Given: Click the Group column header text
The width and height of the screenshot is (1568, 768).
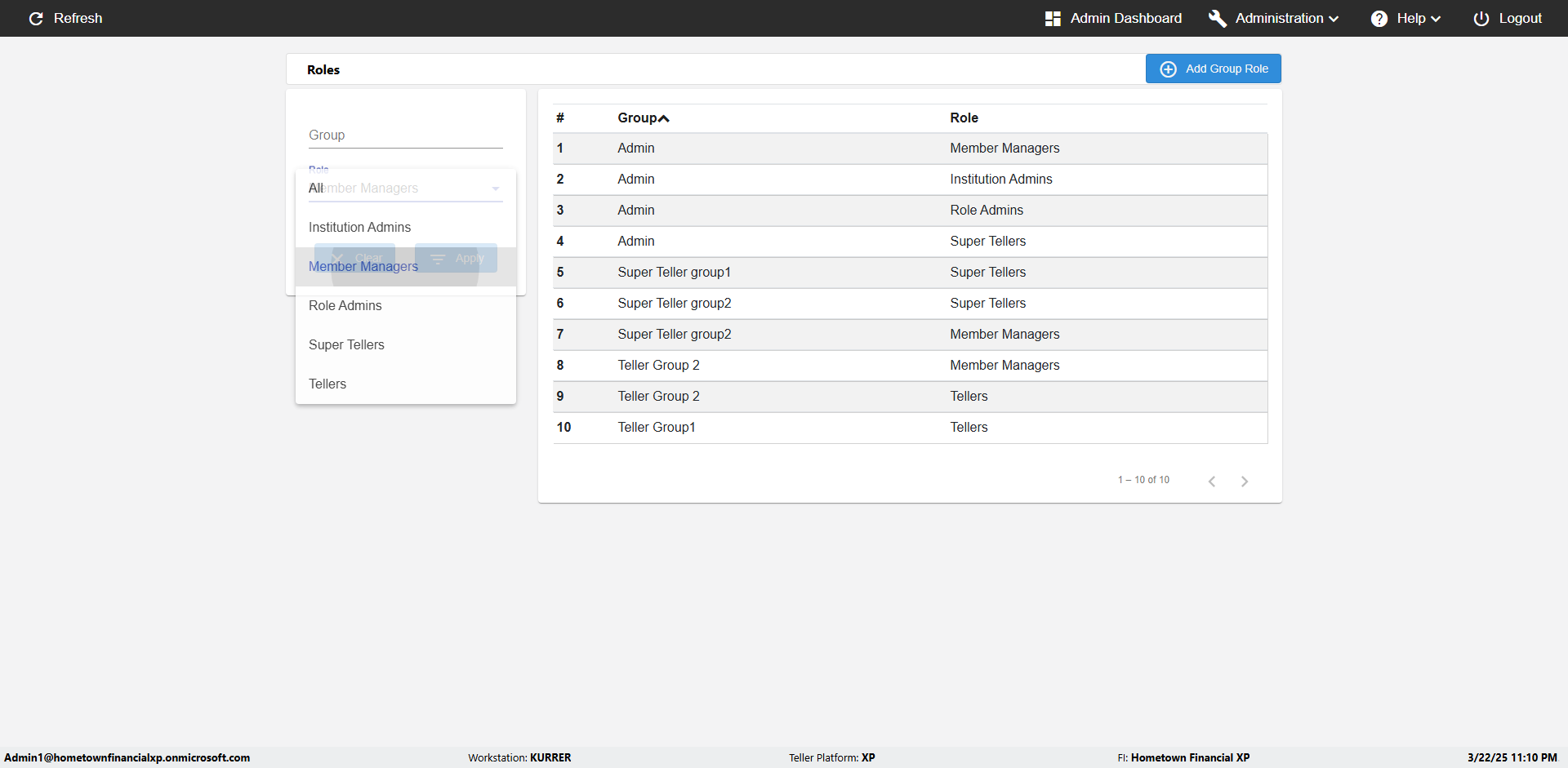Looking at the screenshot, I should (x=637, y=118).
